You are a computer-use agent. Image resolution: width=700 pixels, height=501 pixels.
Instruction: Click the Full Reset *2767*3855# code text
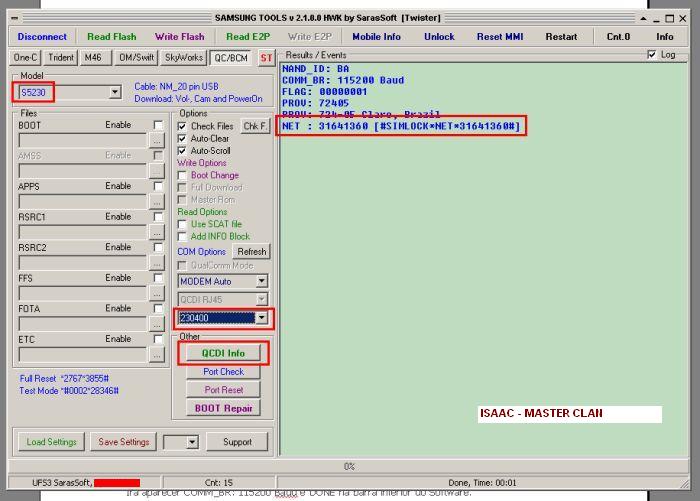[64, 379]
